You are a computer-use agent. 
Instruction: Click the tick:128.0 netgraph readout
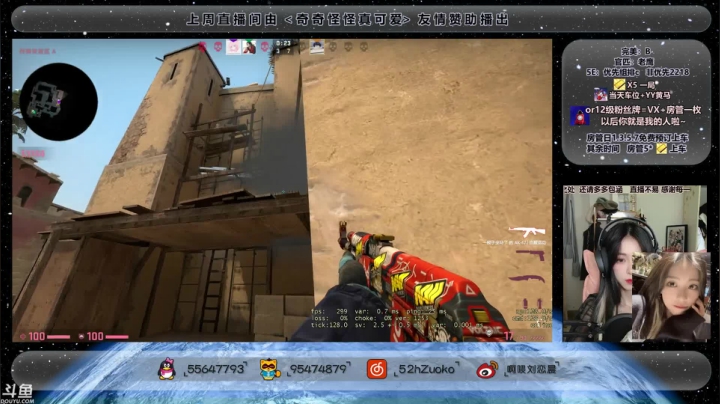[329, 325]
